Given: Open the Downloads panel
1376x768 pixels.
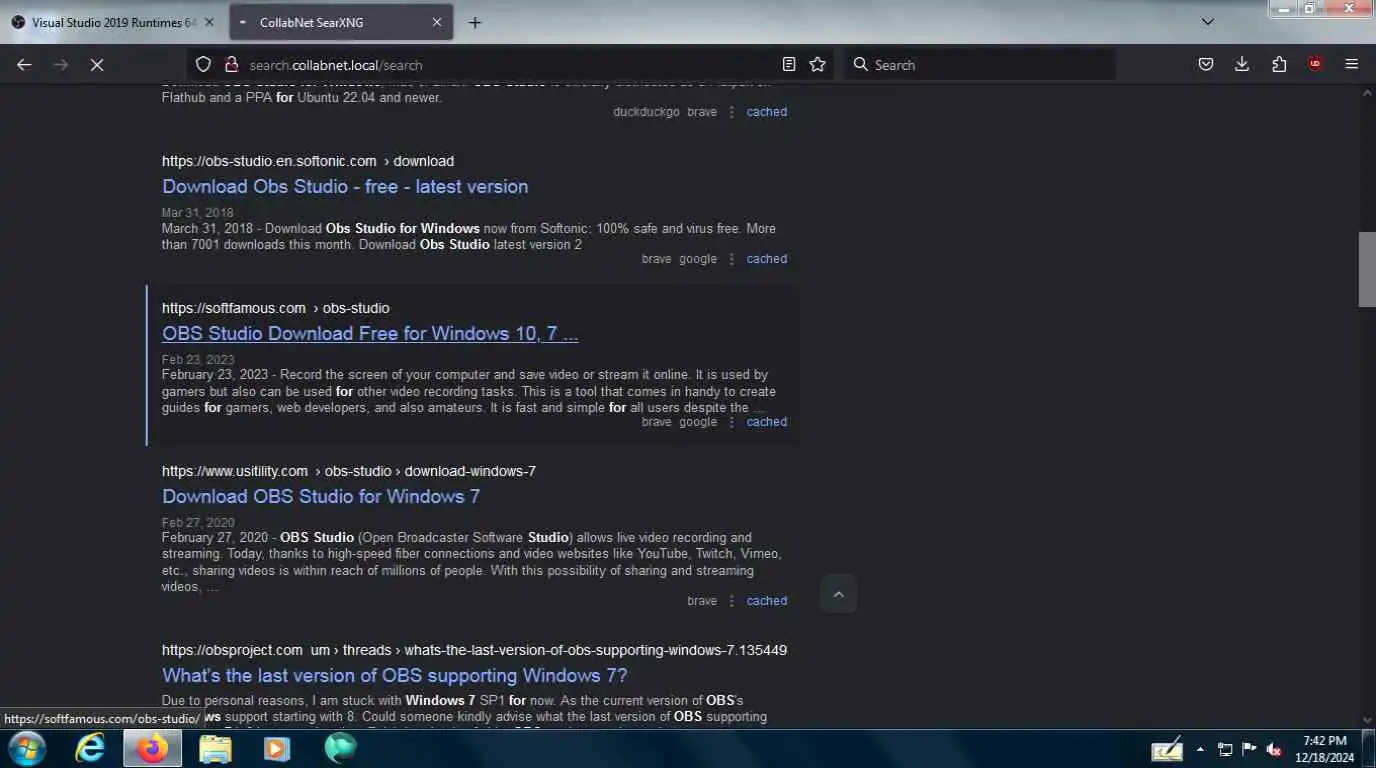Looking at the screenshot, I should (1242, 64).
